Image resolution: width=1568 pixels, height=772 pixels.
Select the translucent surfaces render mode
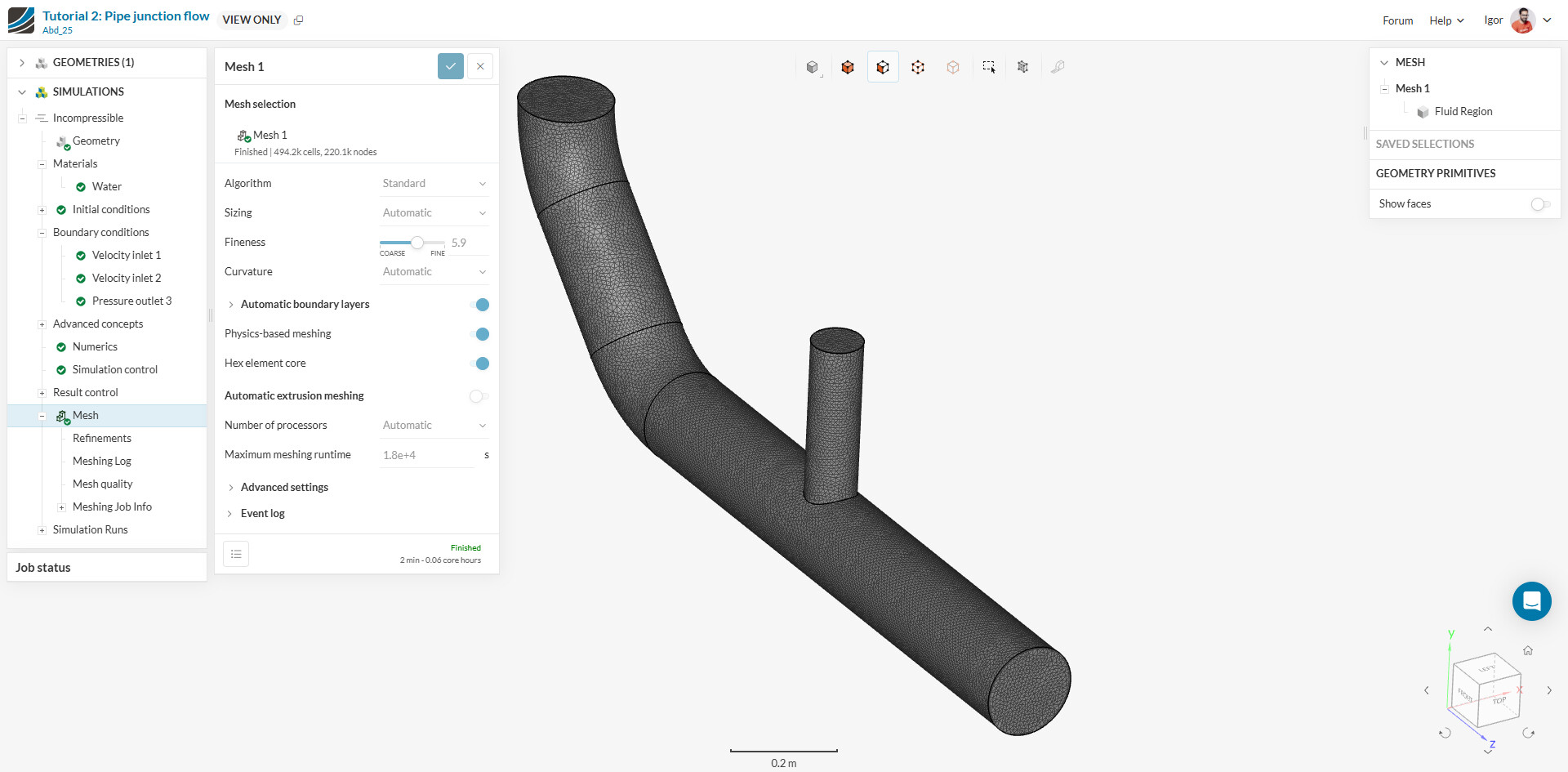(x=953, y=67)
